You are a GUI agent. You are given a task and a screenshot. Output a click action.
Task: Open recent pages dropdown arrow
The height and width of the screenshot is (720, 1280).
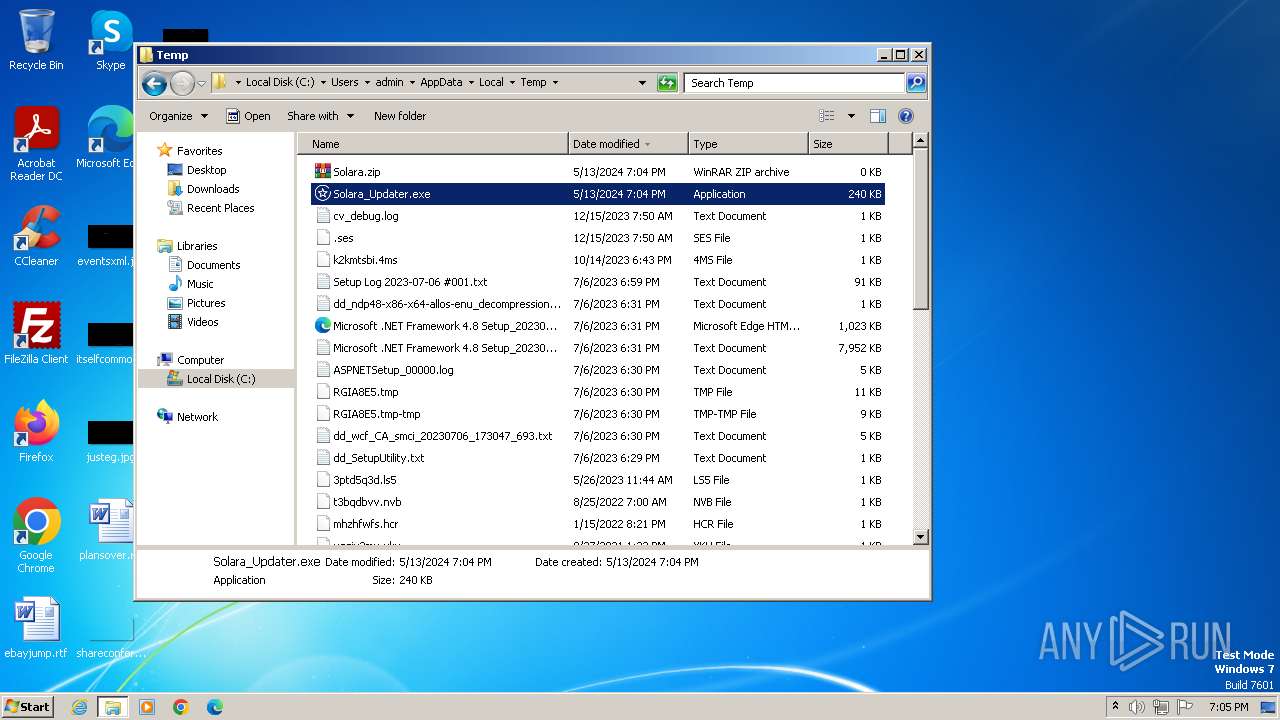click(201, 83)
